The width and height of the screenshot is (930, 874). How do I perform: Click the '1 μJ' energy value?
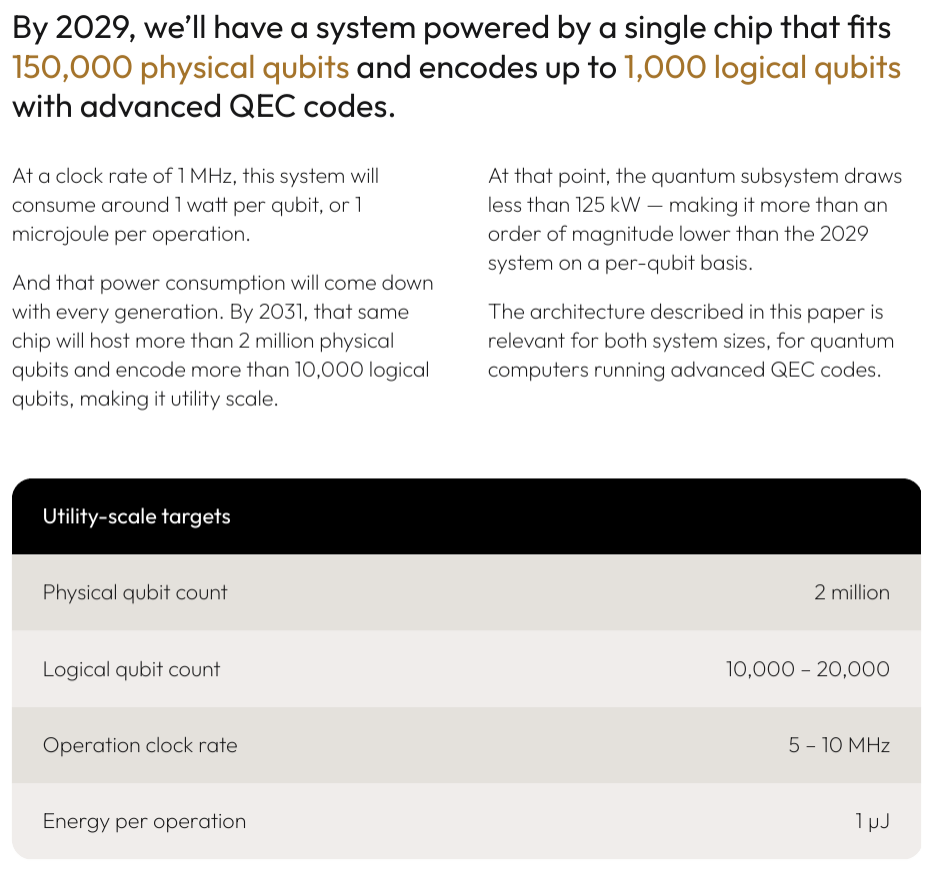[872, 821]
